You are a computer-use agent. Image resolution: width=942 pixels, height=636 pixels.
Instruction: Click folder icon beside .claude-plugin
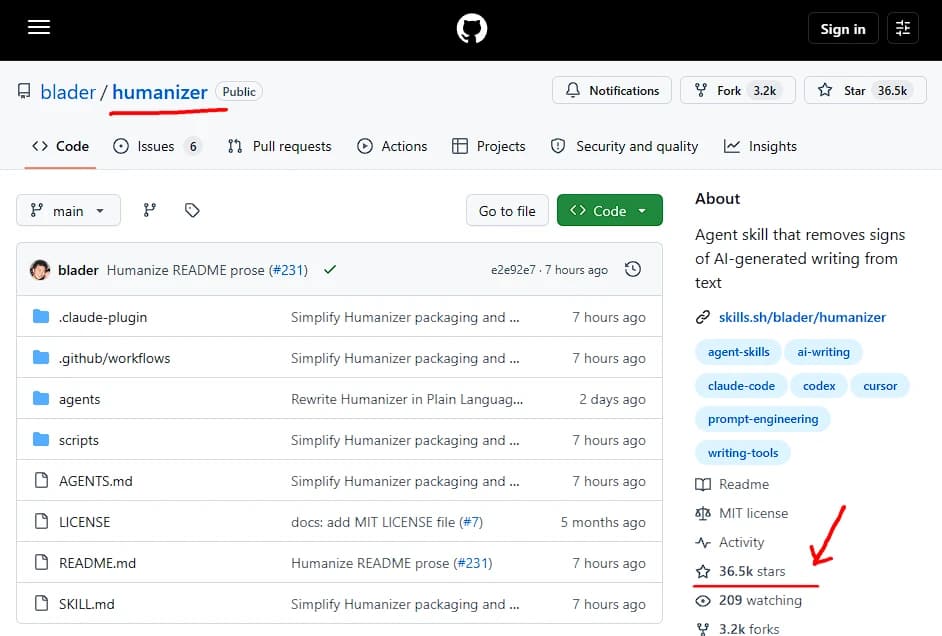(x=41, y=316)
